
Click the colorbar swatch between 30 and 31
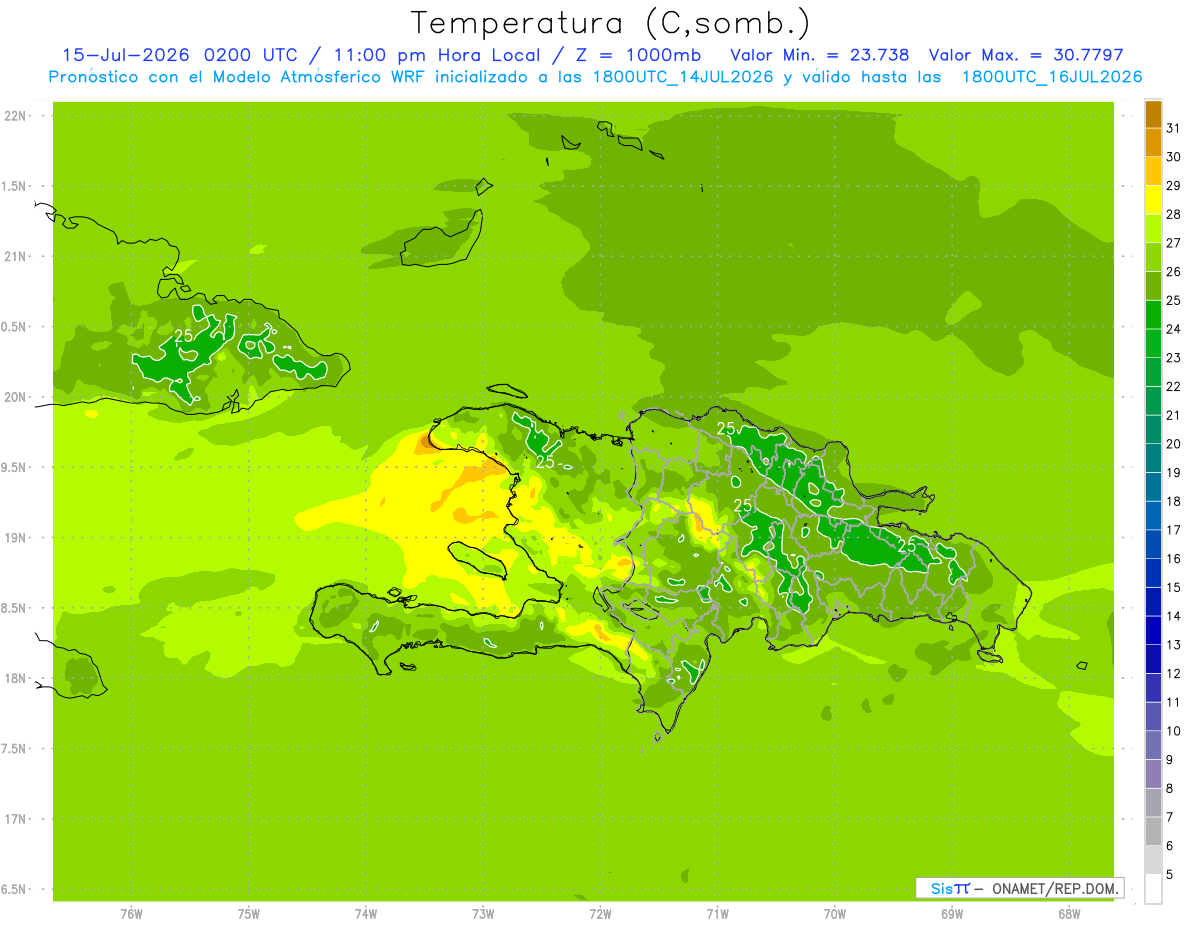click(x=1153, y=143)
